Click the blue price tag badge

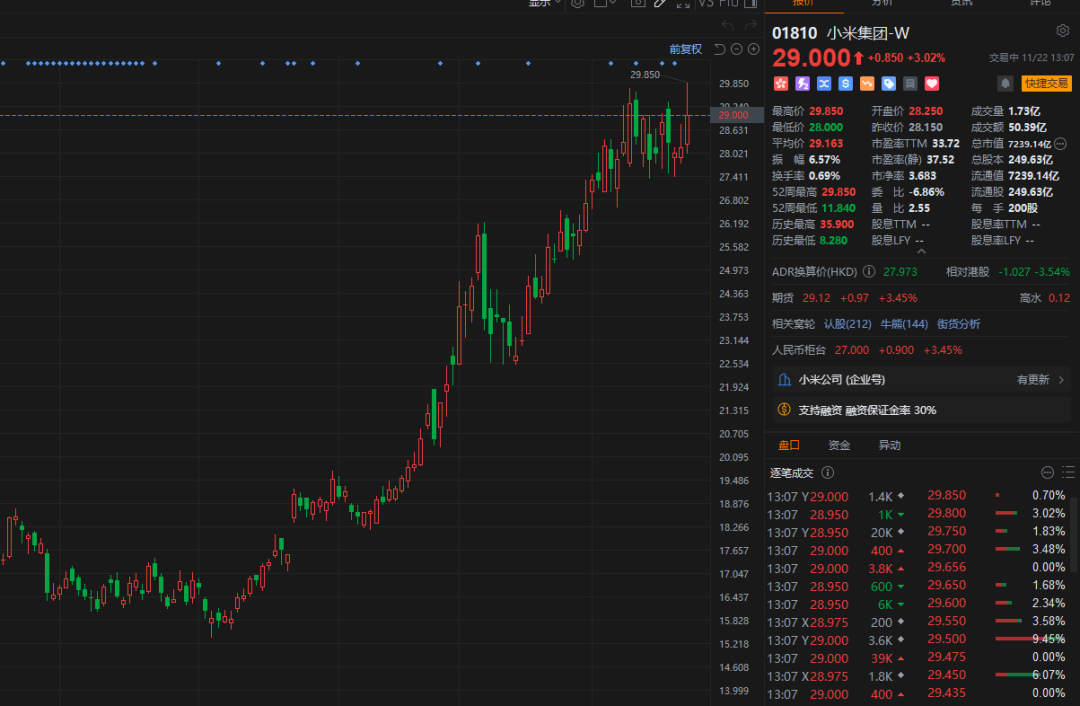click(889, 84)
